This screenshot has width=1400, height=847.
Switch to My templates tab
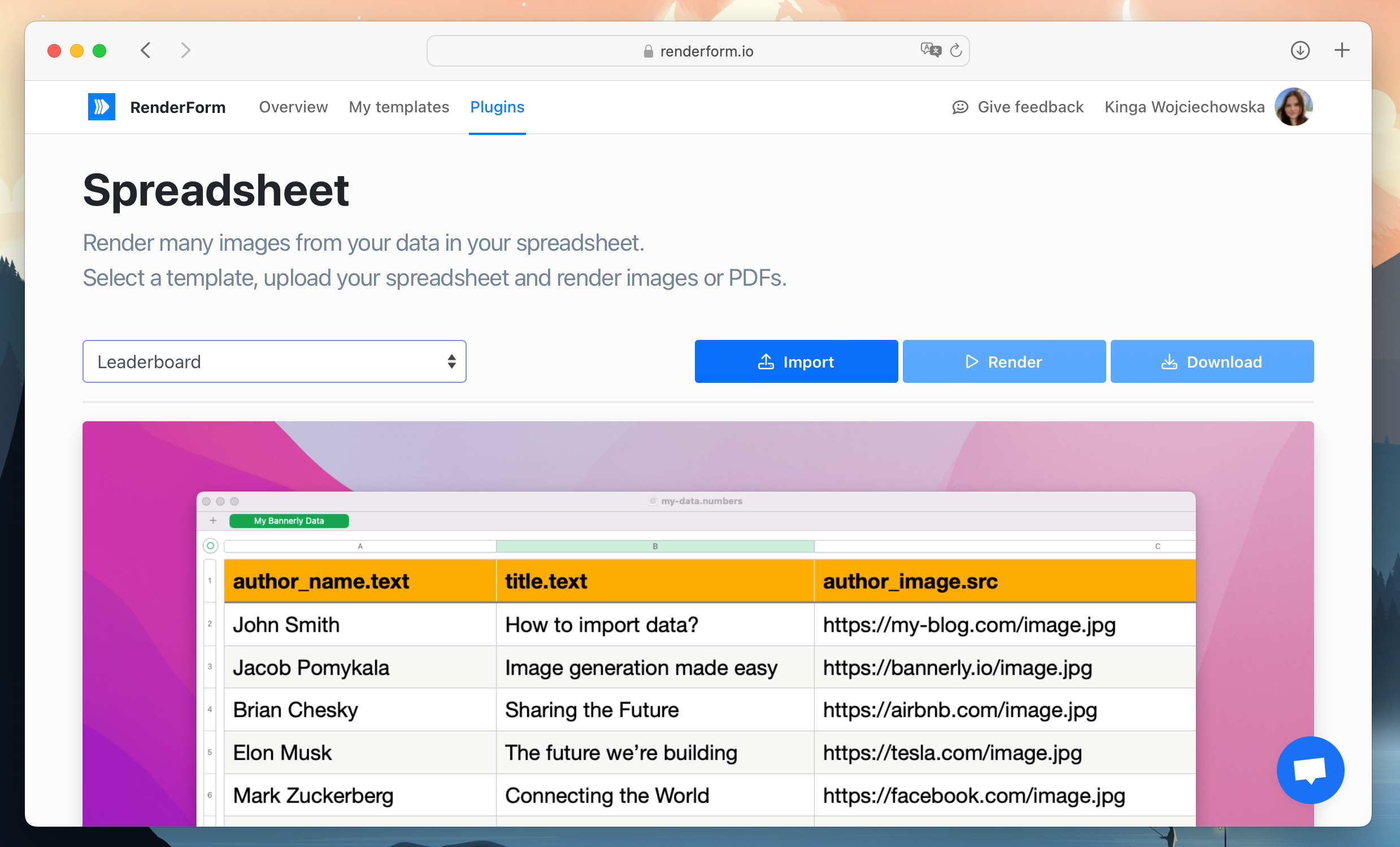point(399,107)
